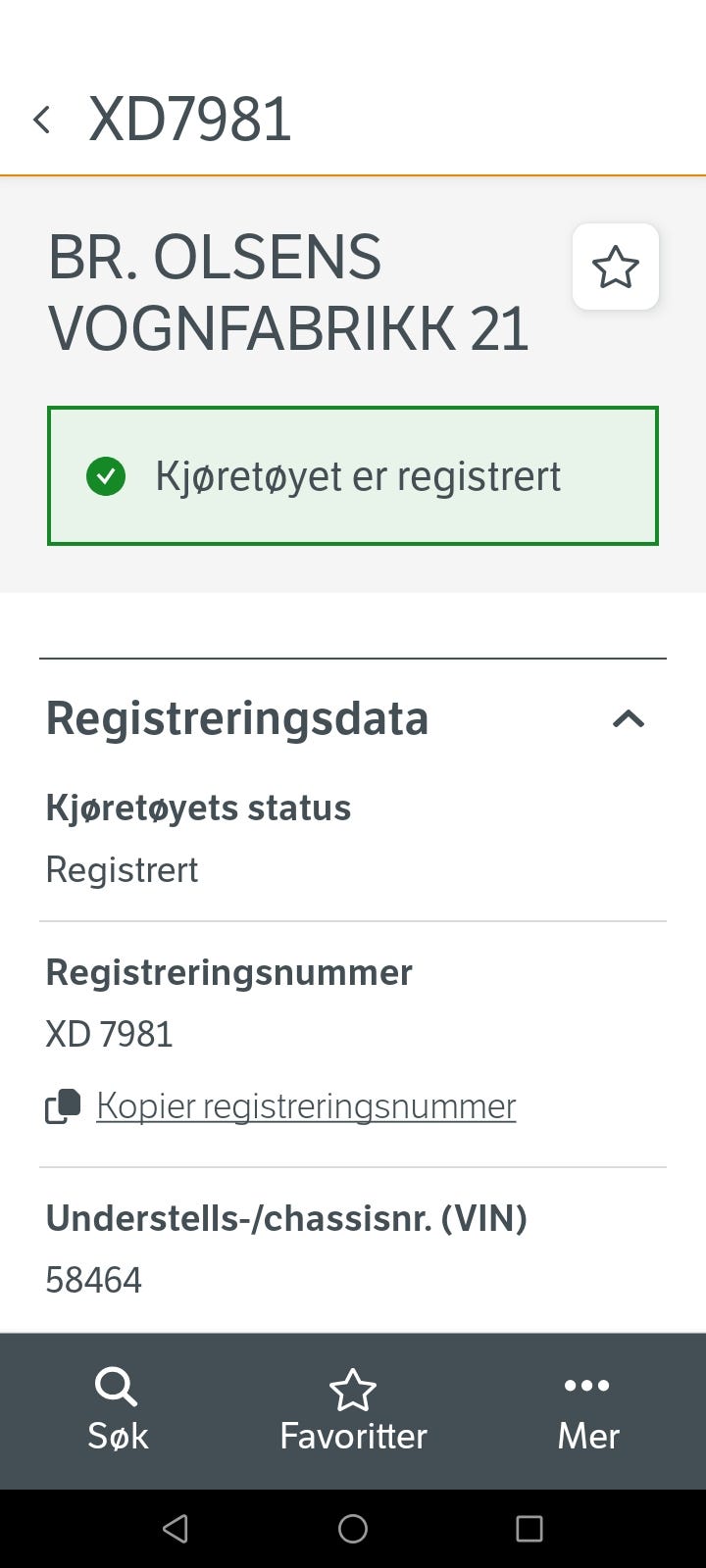
Task: Tap the three-dots icon above Mer
Action: [587, 1385]
